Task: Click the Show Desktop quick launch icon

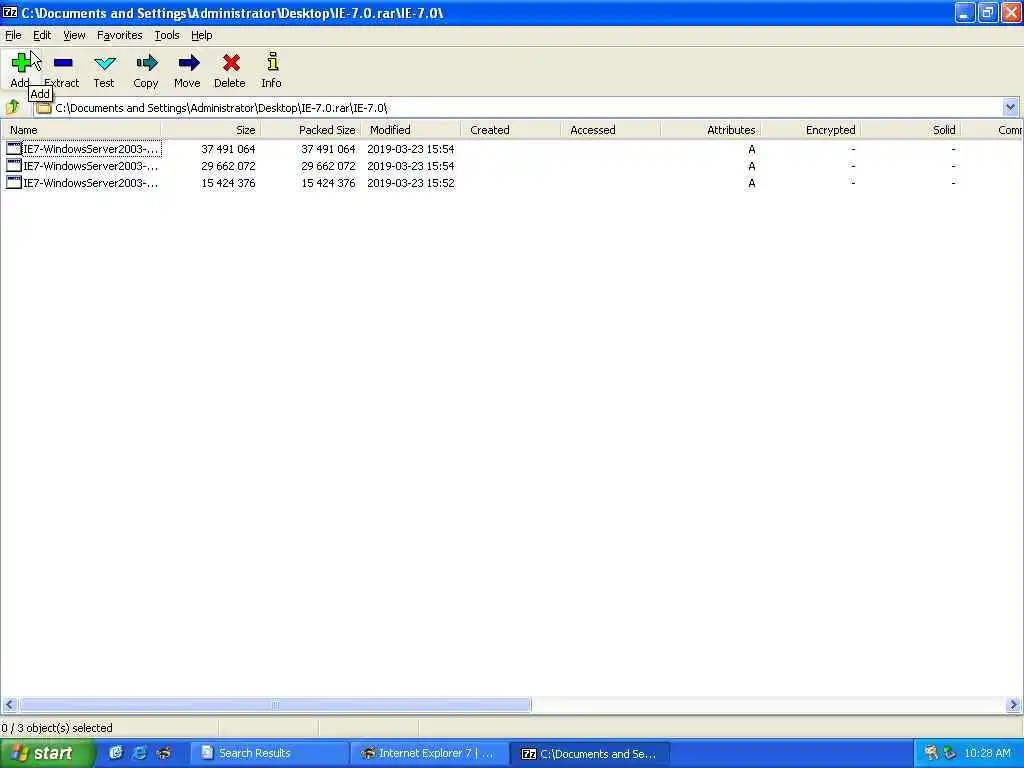Action: (116, 753)
